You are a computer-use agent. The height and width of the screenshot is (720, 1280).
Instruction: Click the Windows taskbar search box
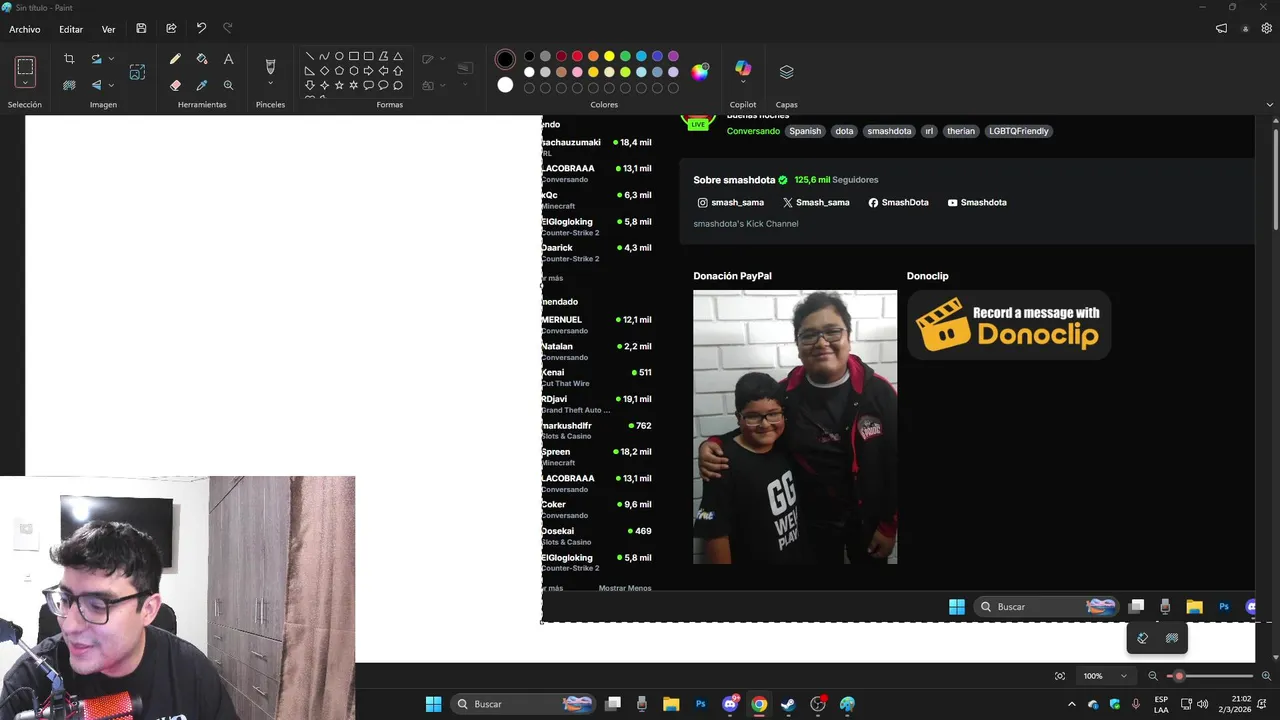tap(523, 704)
